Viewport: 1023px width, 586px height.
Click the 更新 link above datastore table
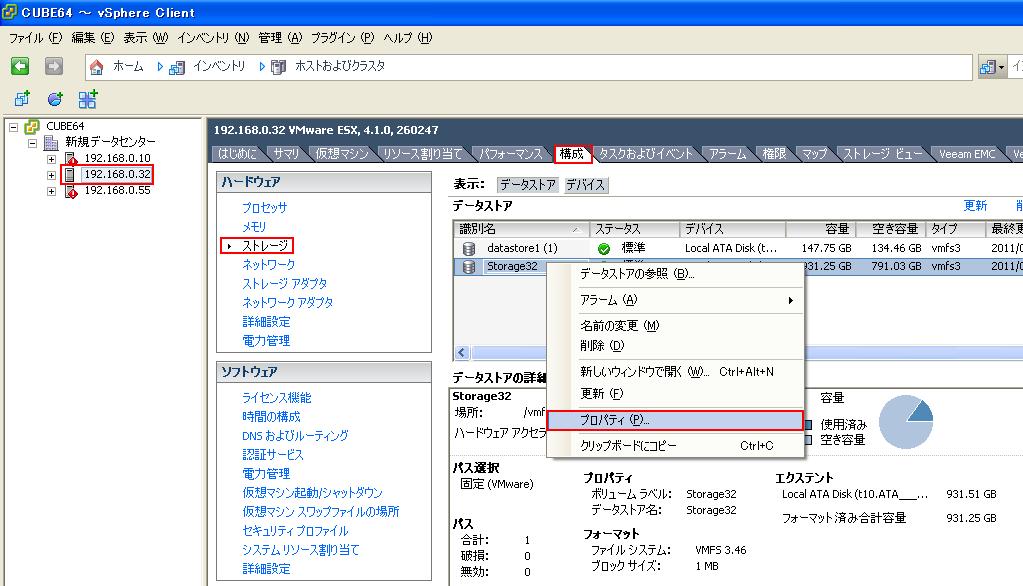pos(975,206)
